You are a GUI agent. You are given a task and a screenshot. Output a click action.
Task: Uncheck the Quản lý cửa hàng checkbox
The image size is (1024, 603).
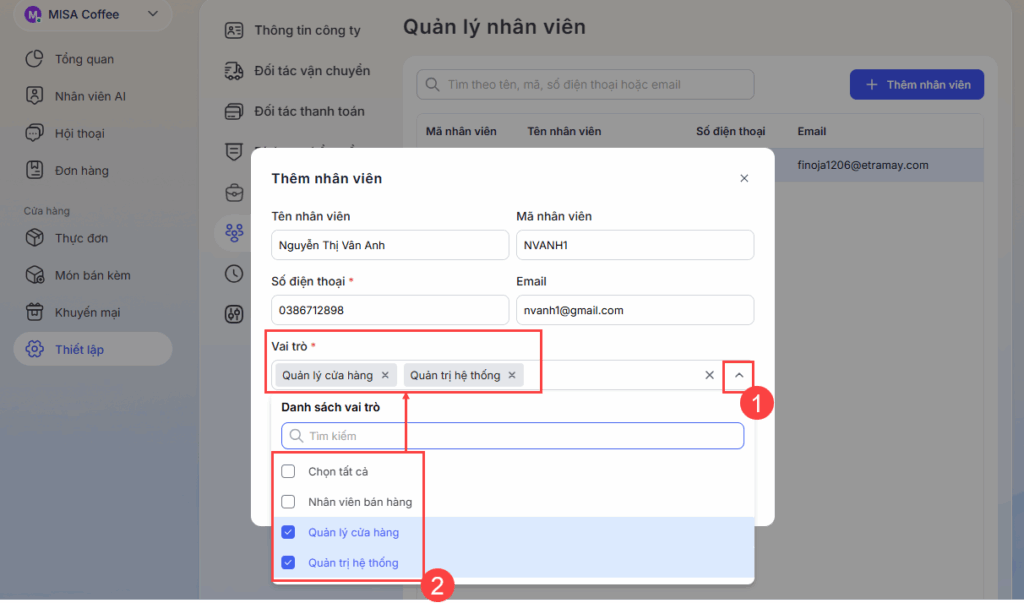point(288,532)
